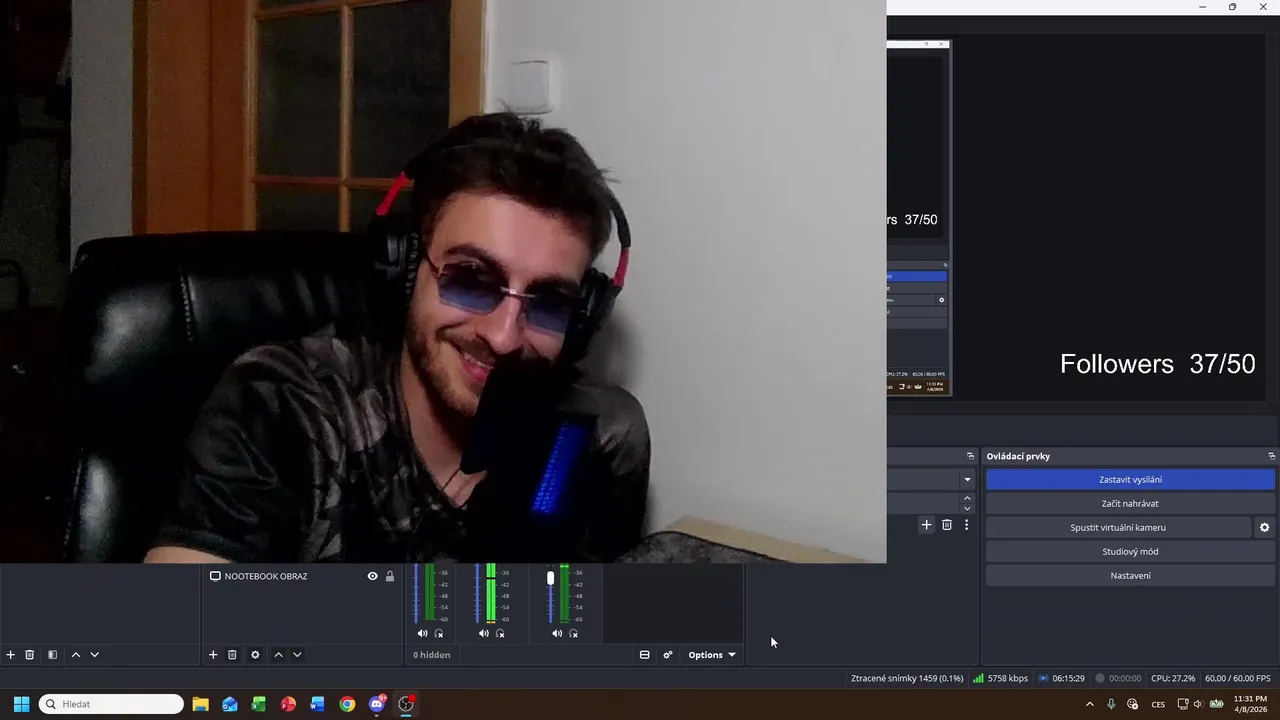The image size is (1280, 720).
Task: Click Zastavit vysílání to stop streaming
Action: tap(1130, 480)
